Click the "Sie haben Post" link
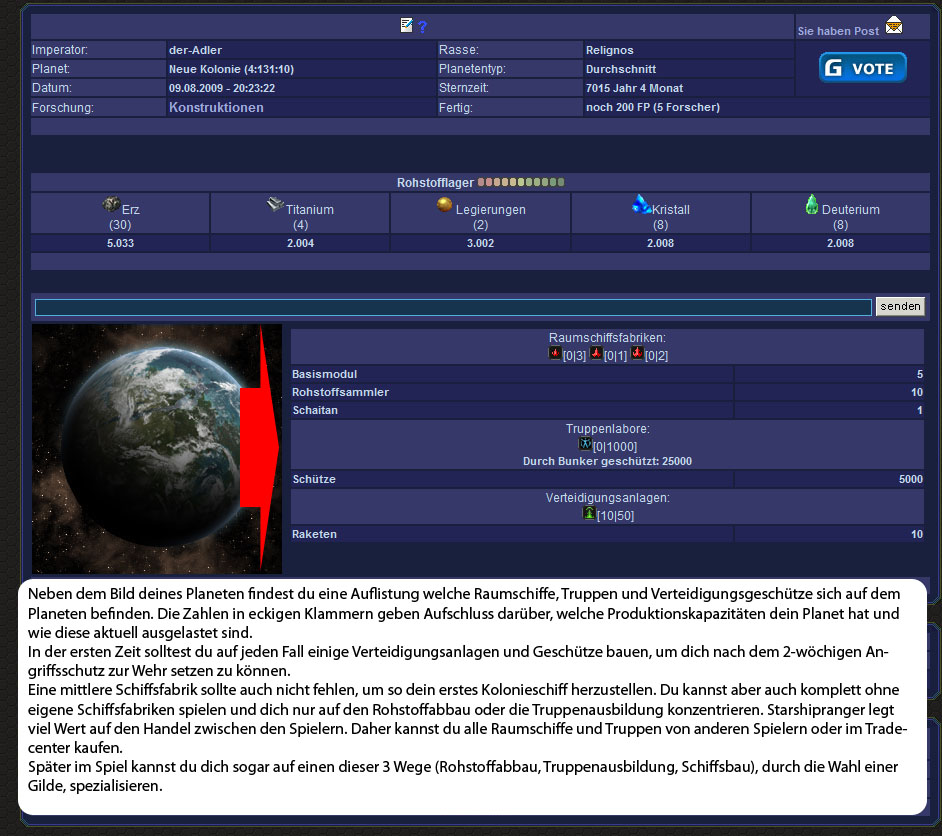Image resolution: width=942 pixels, height=836 pixels. pyautogui.click(x=838, y=31)
